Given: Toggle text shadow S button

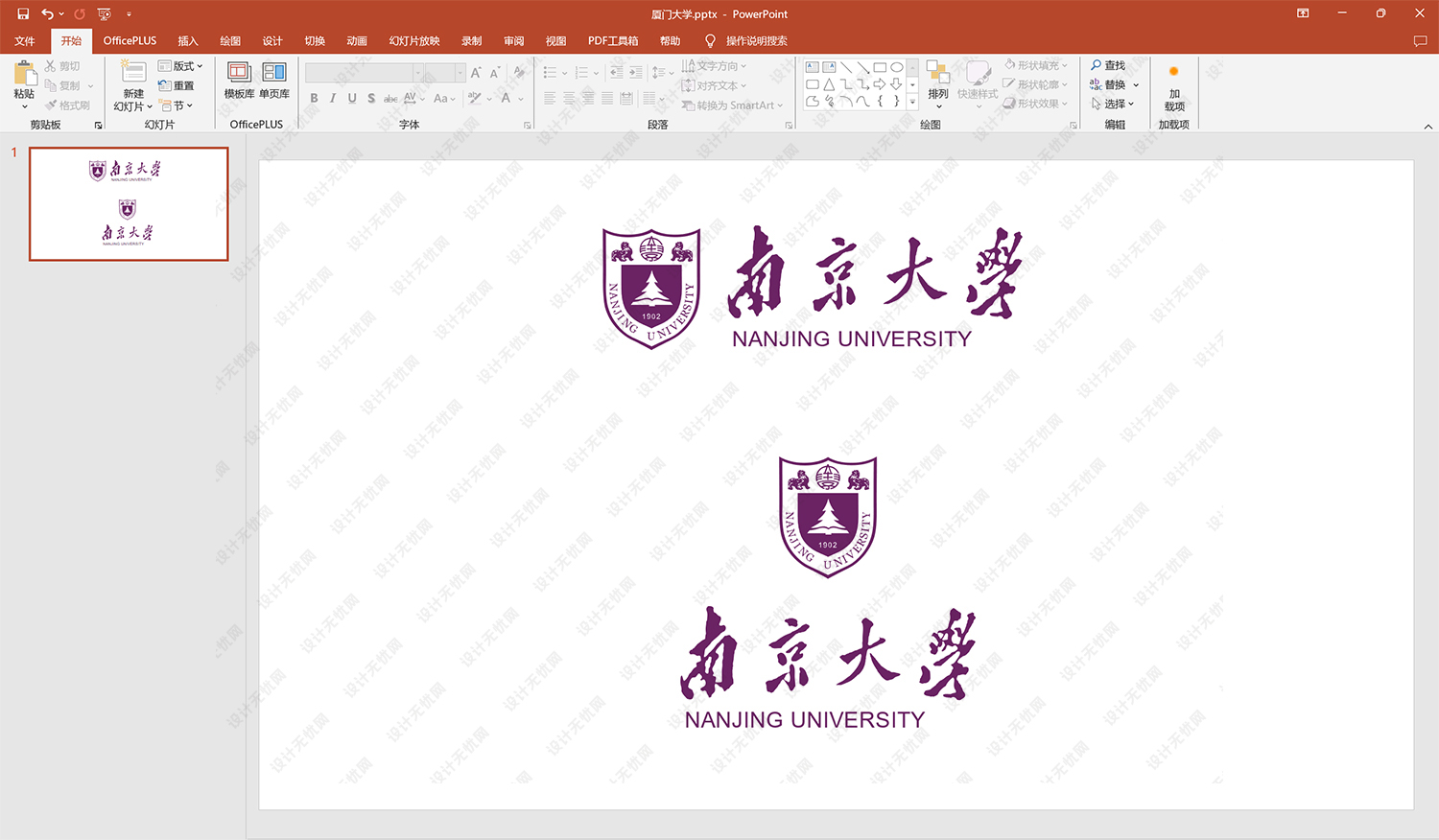Looking at the screenshot, I should 371,98.
